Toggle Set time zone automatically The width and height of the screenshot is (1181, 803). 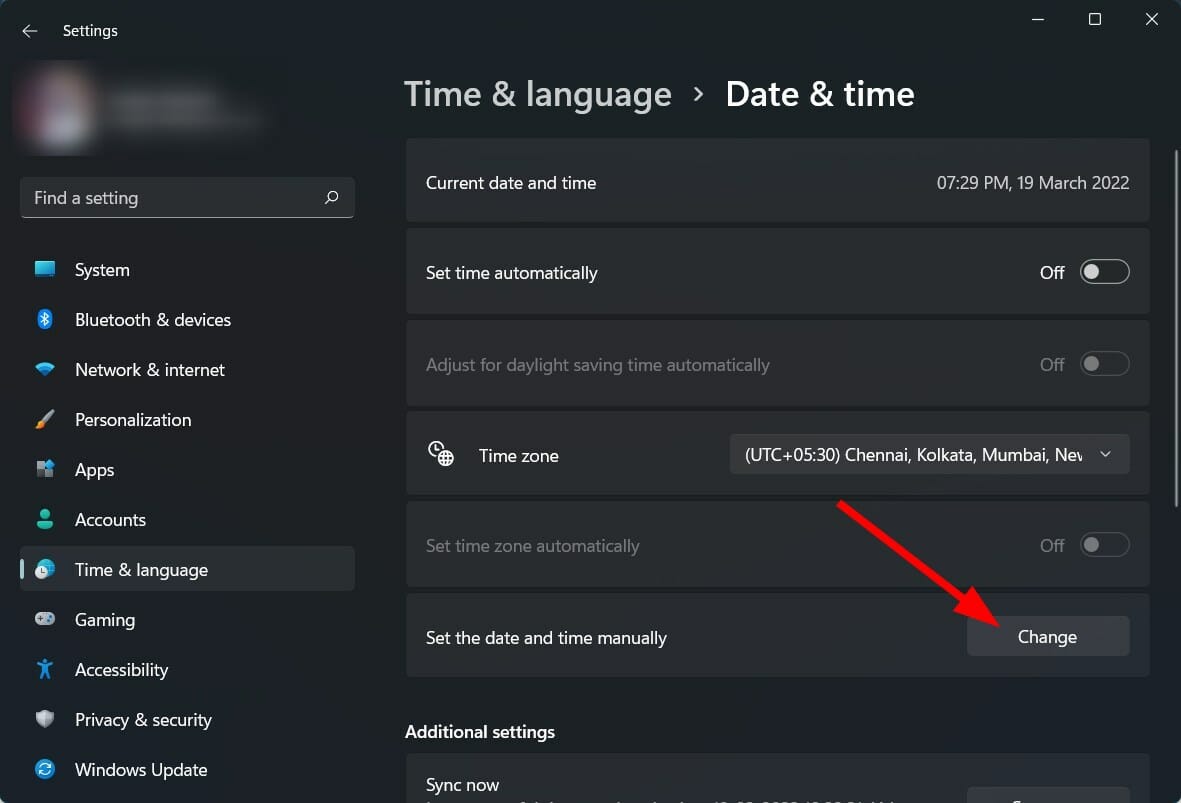(x=1104, y=545)
